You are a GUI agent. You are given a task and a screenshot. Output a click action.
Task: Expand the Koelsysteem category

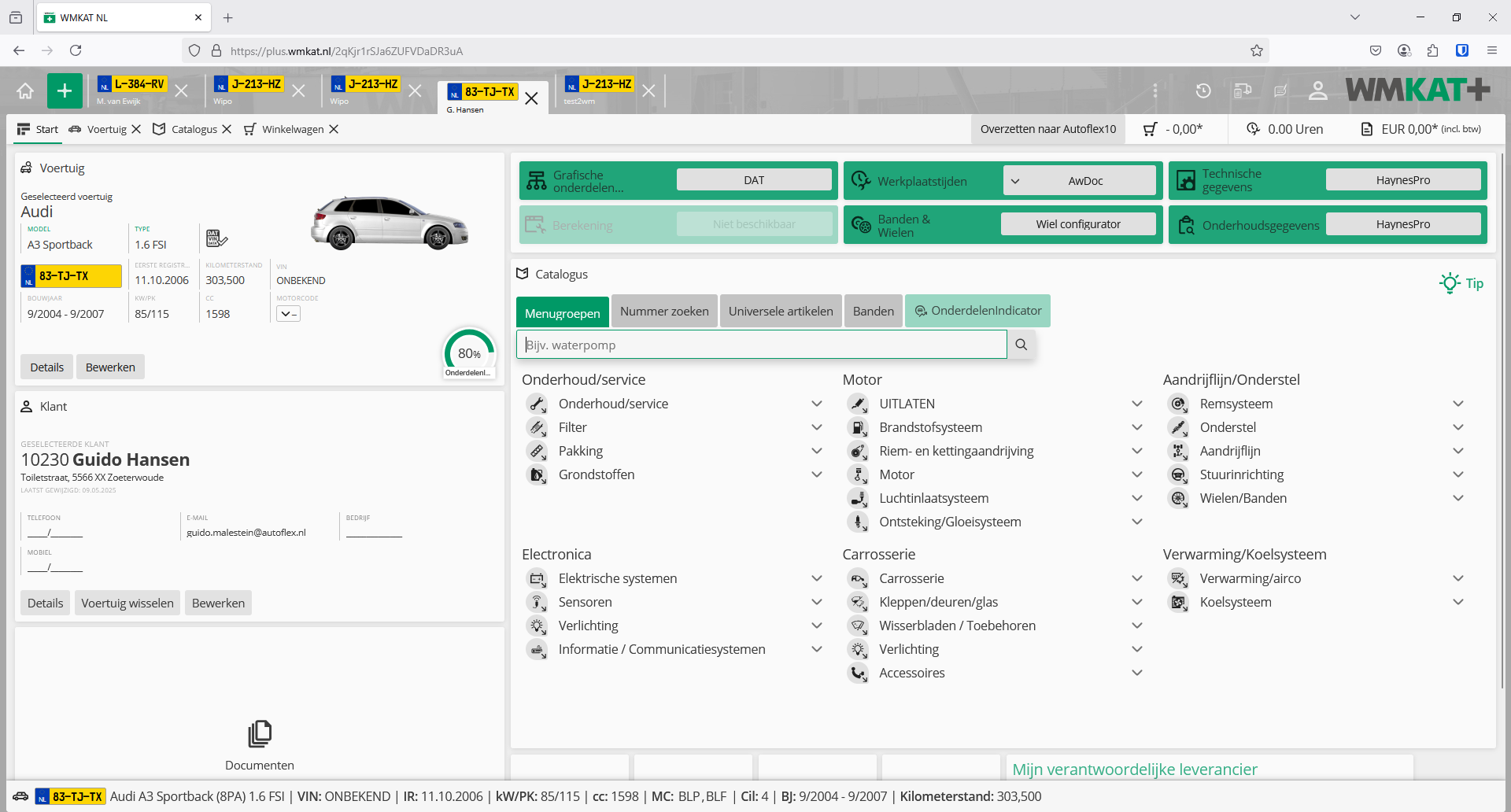1457,602
